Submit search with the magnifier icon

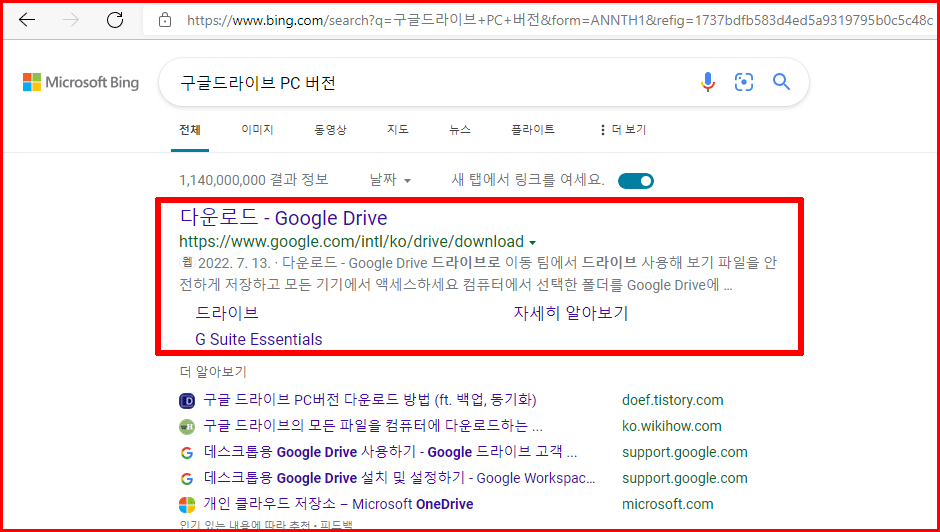pos(781,82)
